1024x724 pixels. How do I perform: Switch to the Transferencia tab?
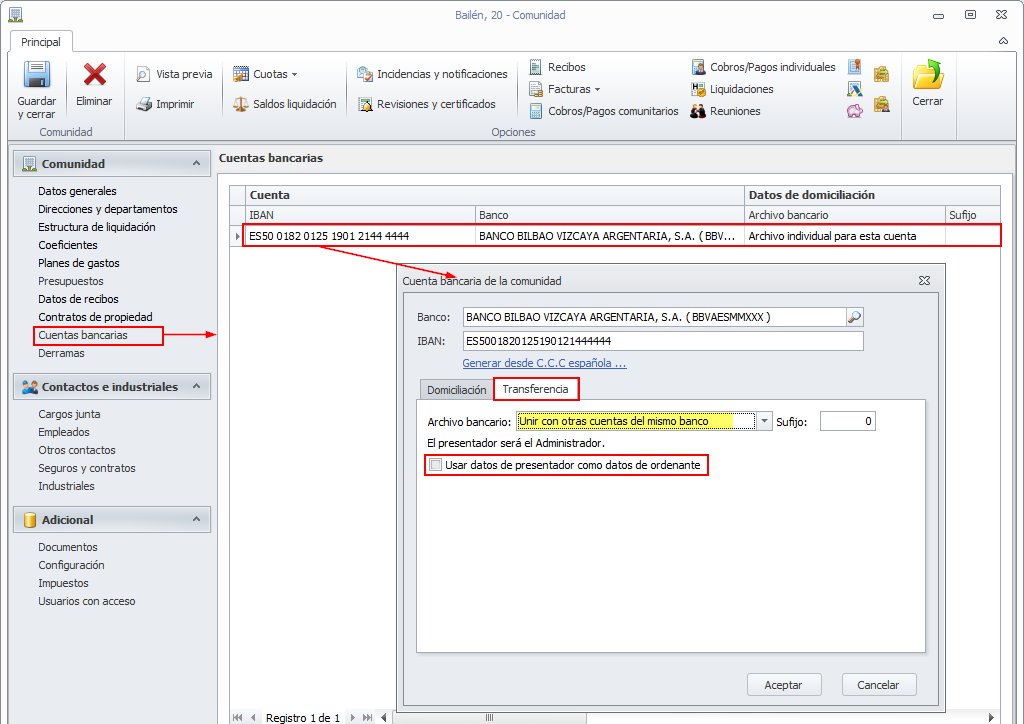[536, 389]
